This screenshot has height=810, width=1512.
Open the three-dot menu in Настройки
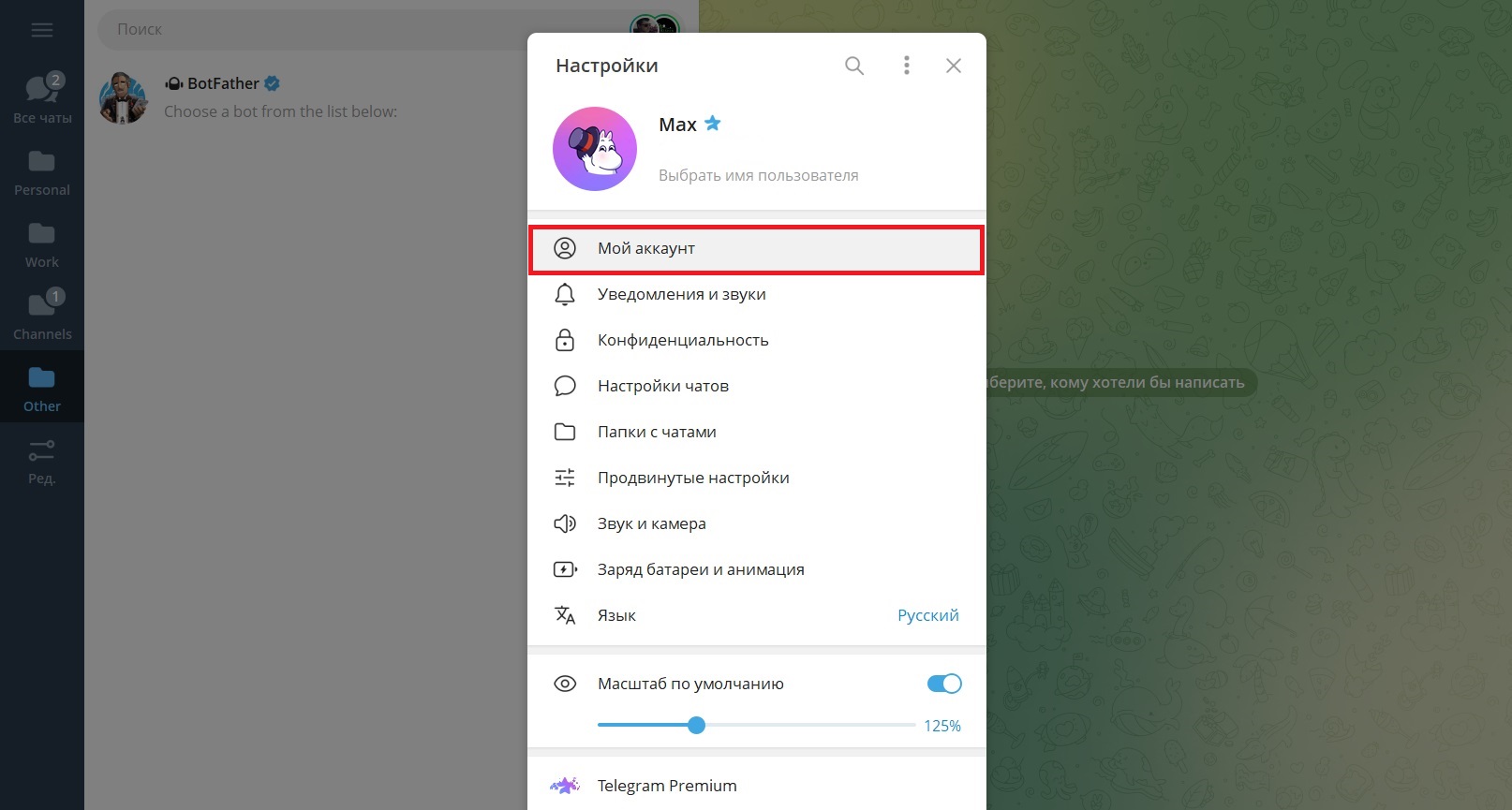click(x=906, y=66)
